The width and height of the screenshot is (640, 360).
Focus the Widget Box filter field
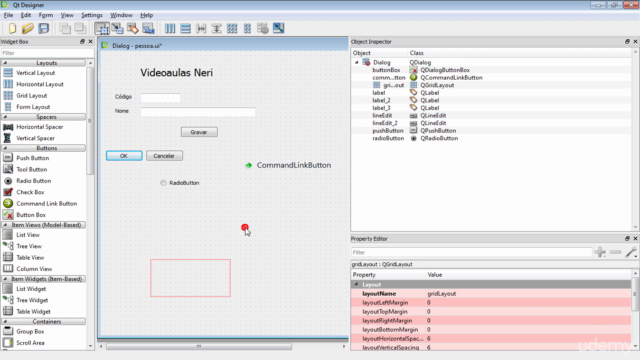coord(47,53)
